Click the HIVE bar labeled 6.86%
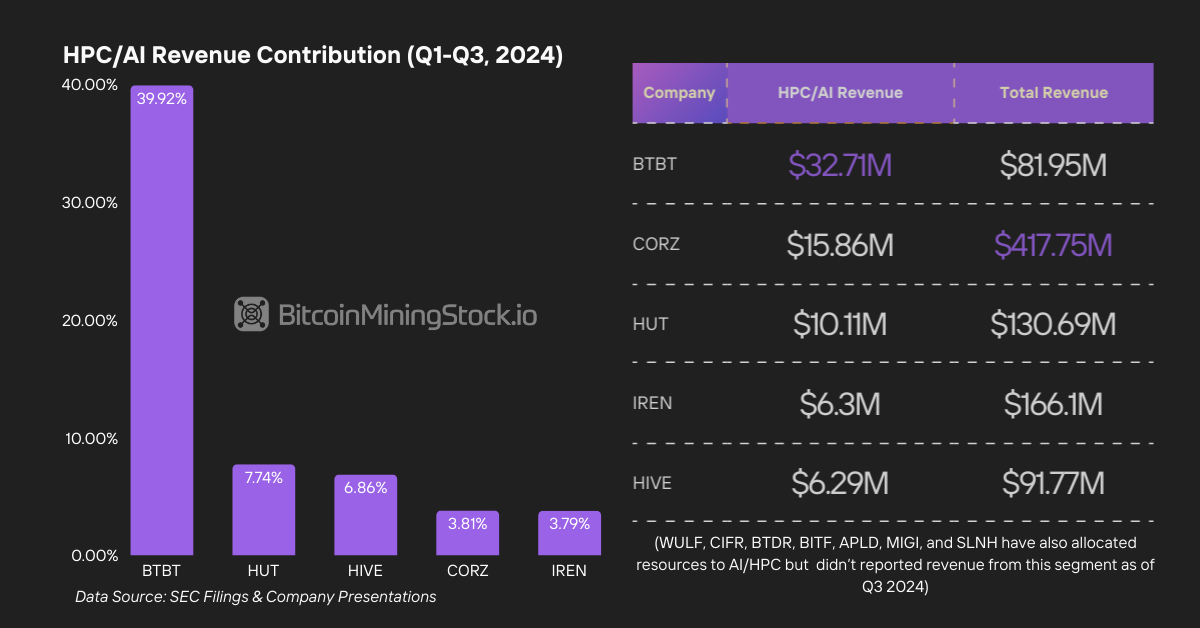 (x=365, y=515)
